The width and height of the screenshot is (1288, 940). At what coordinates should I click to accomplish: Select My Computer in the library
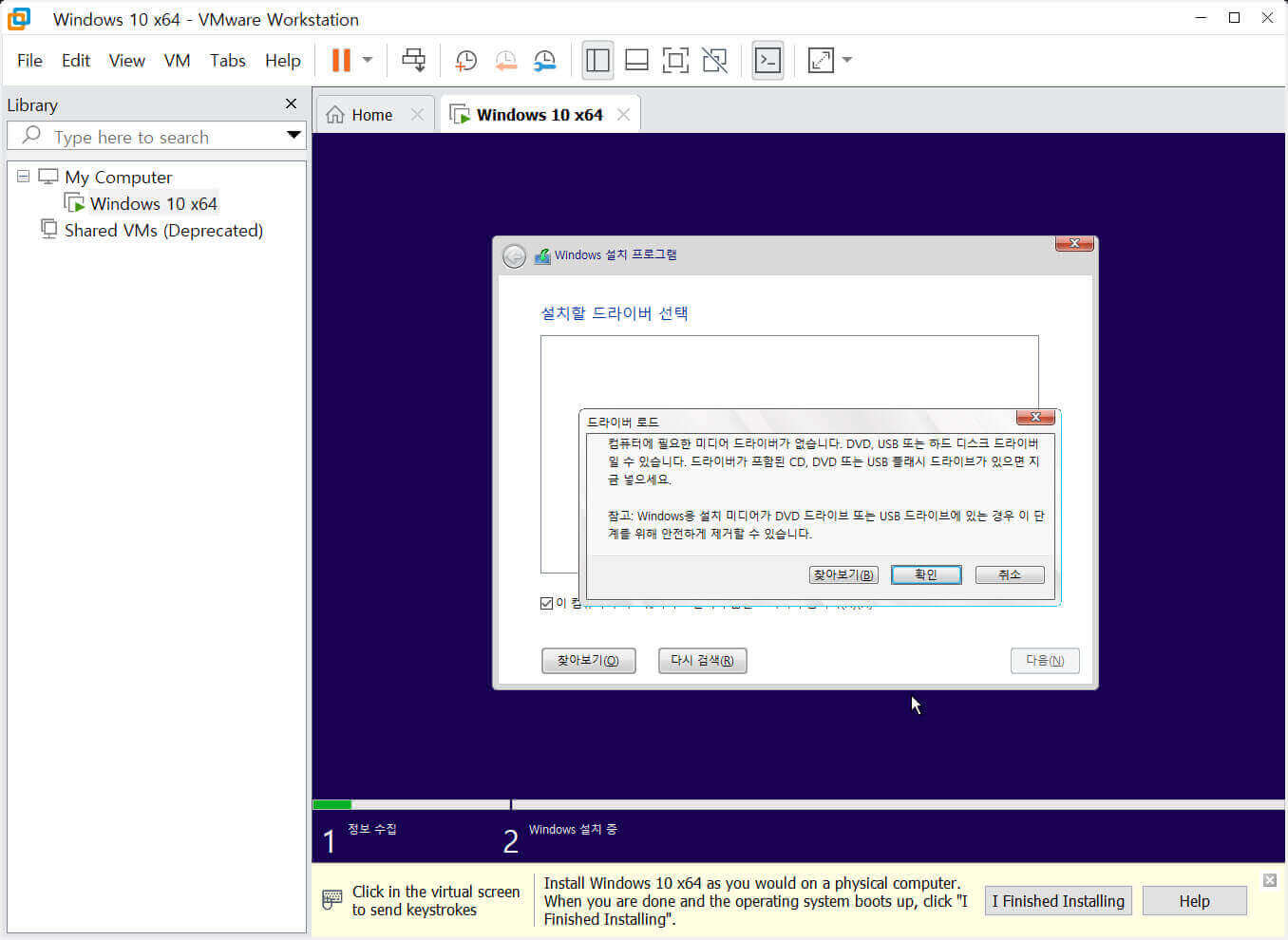coord(118,178)
